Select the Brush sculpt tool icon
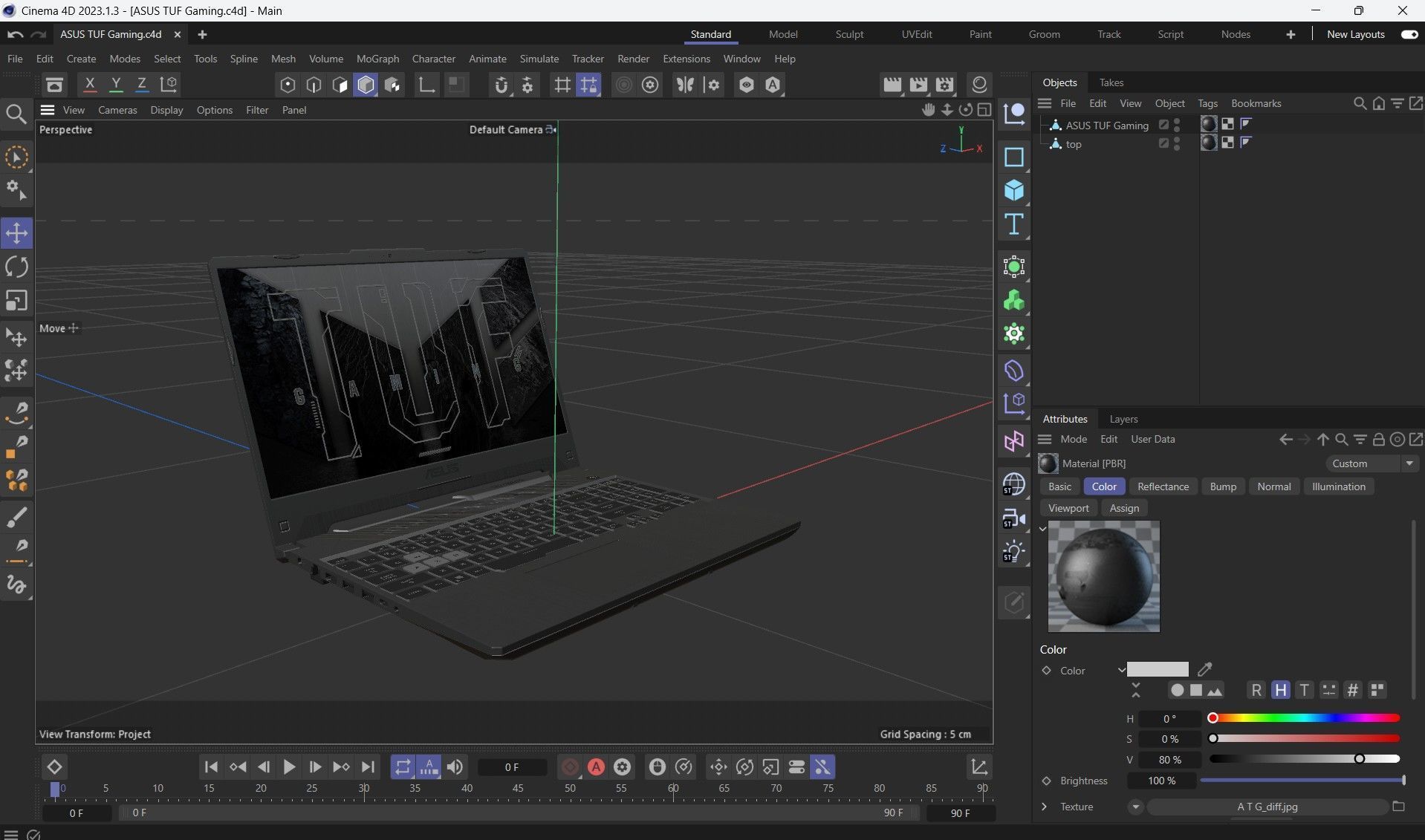Image resolution: width=1425 pixels, height=840 pixels. [16, 518]
